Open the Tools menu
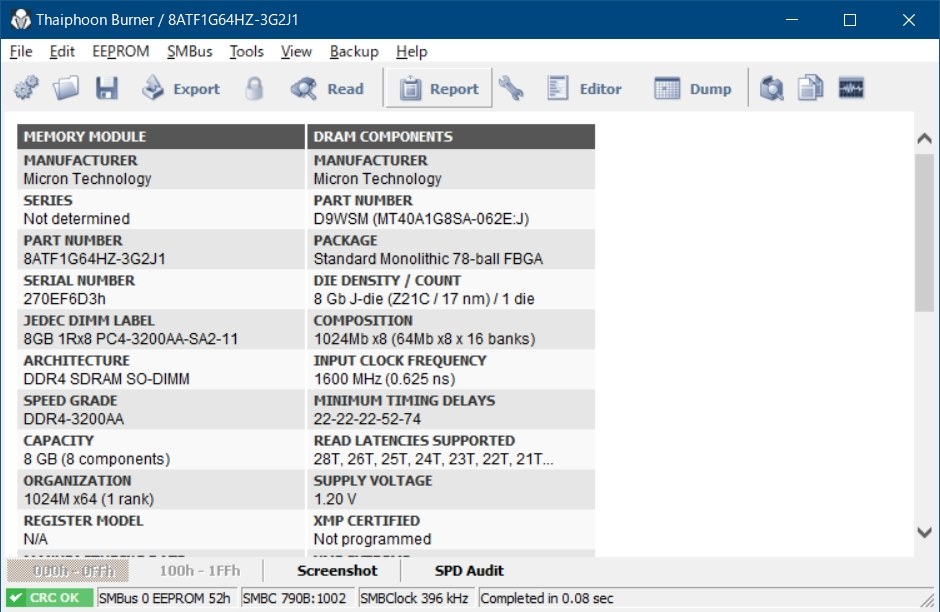Image resolution: width=940 pixels, height=612 pixels. [x=246, y=52]
